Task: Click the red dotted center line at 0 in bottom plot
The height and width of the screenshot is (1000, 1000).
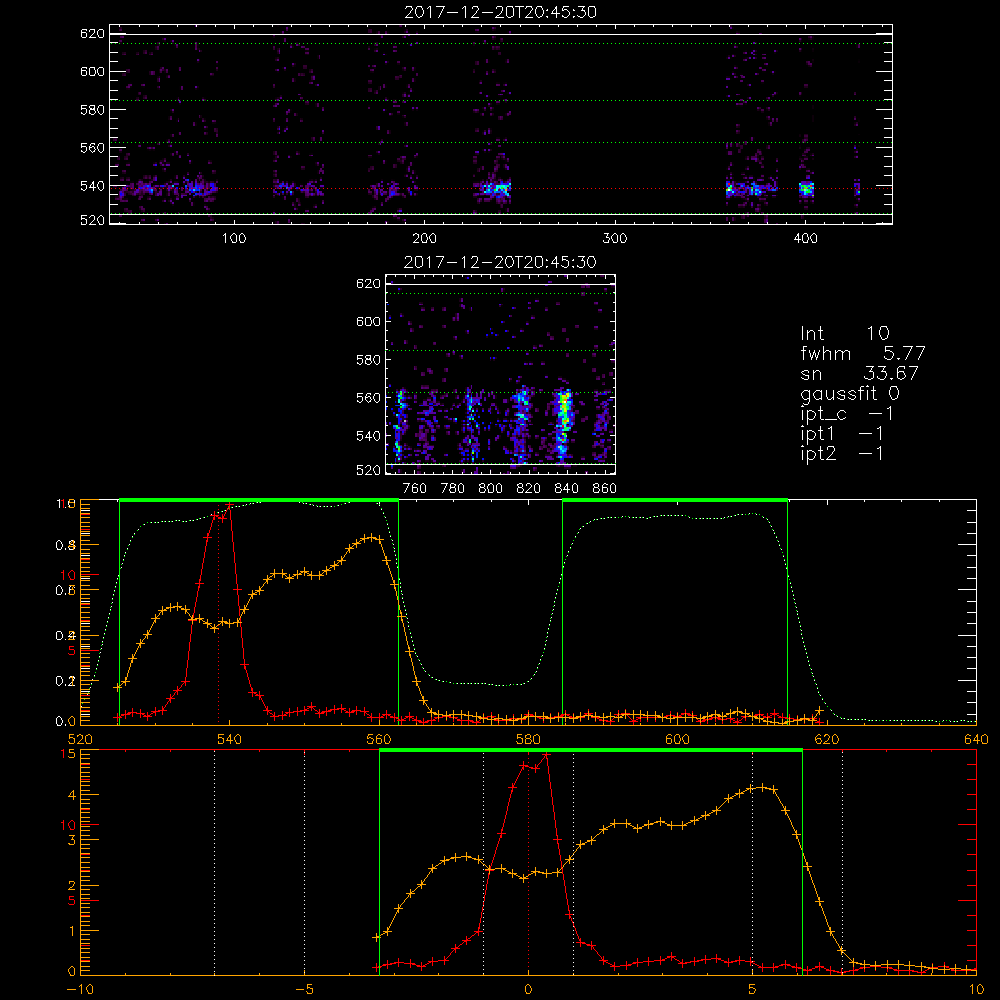Action: 528,861
